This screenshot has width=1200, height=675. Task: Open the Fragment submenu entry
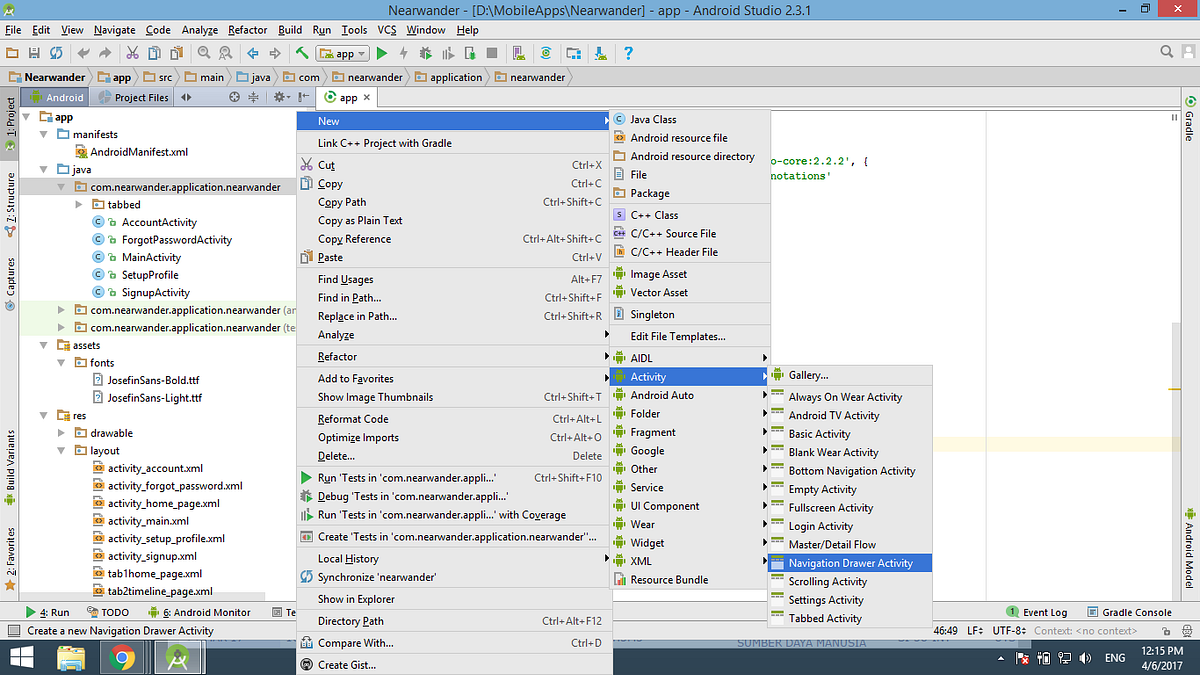690,432
